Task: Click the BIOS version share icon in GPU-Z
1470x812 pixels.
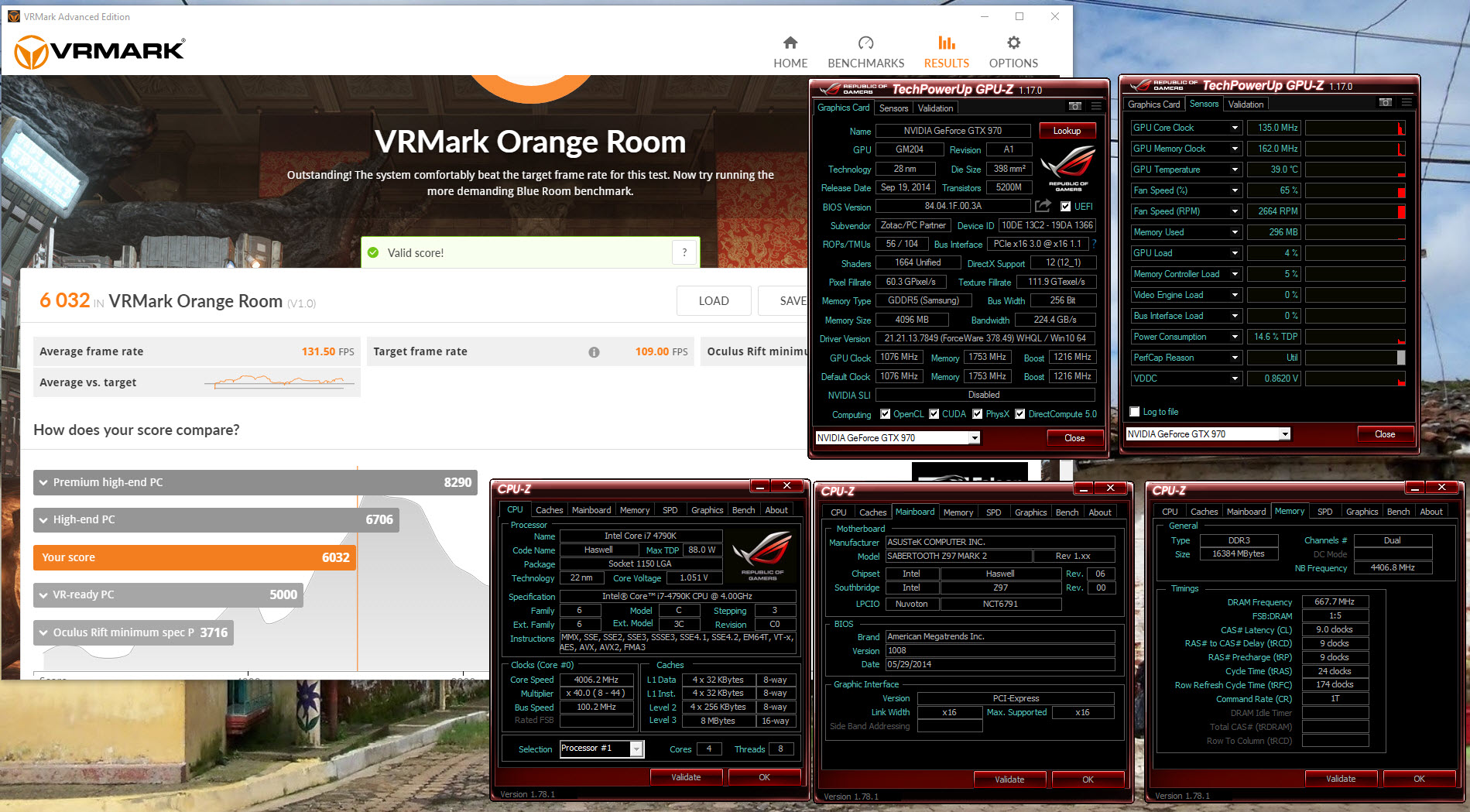Action: (x=1043, y=206)
